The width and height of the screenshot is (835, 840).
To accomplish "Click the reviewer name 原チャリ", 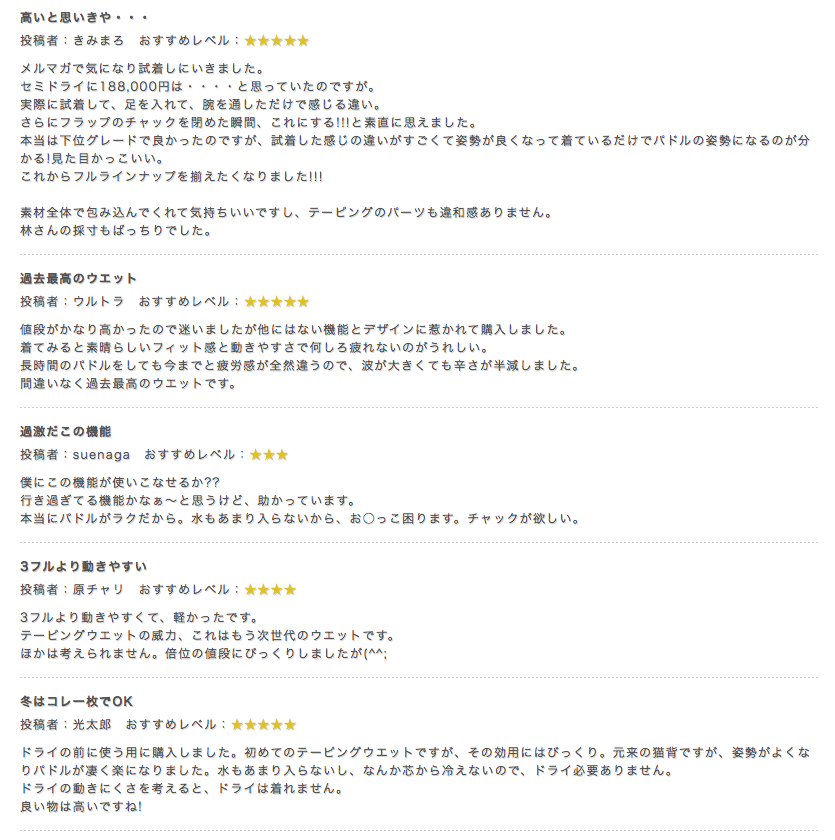I will [x=99, y=590].
